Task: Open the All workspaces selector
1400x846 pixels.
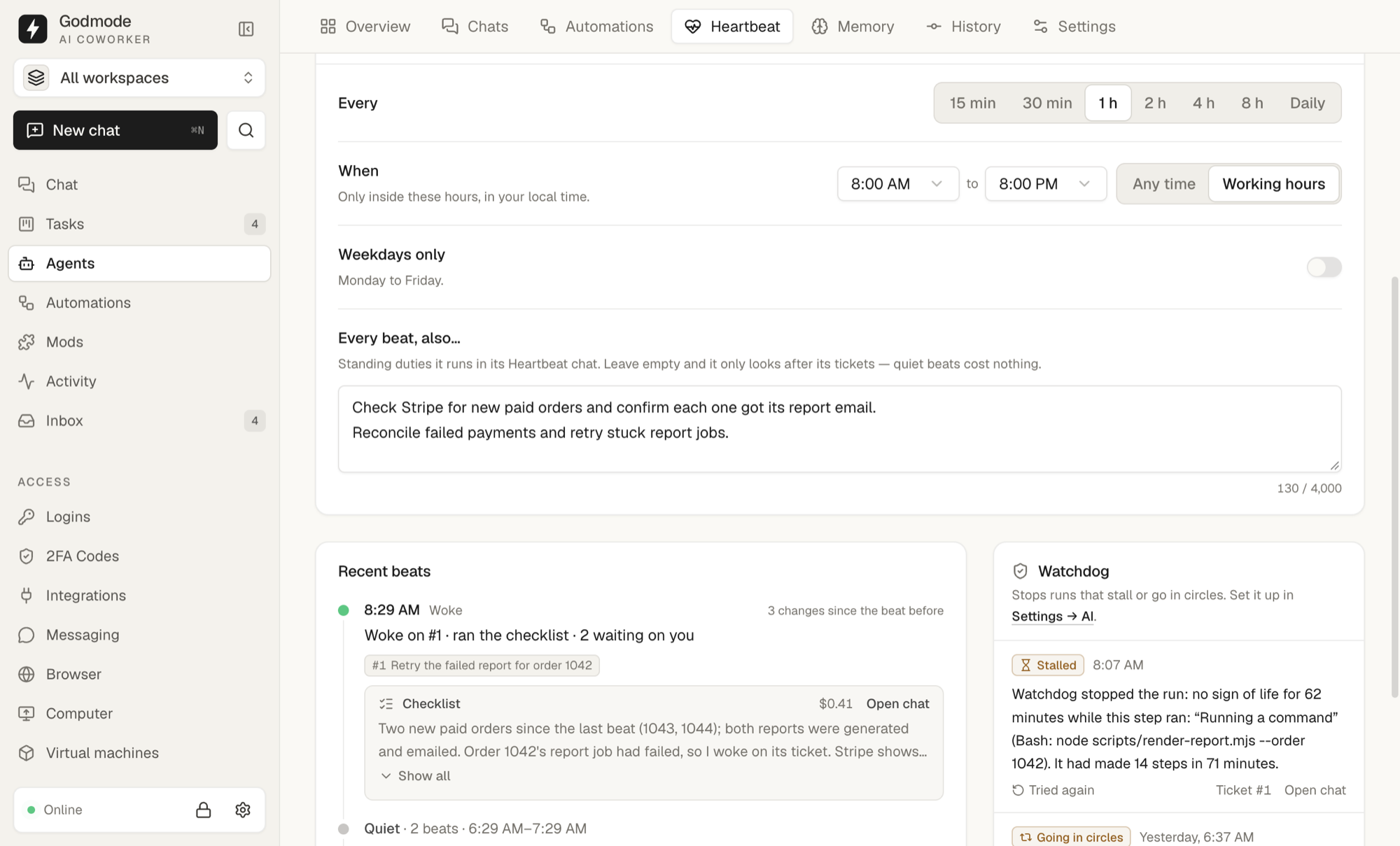Action: [x=139, y=78]
